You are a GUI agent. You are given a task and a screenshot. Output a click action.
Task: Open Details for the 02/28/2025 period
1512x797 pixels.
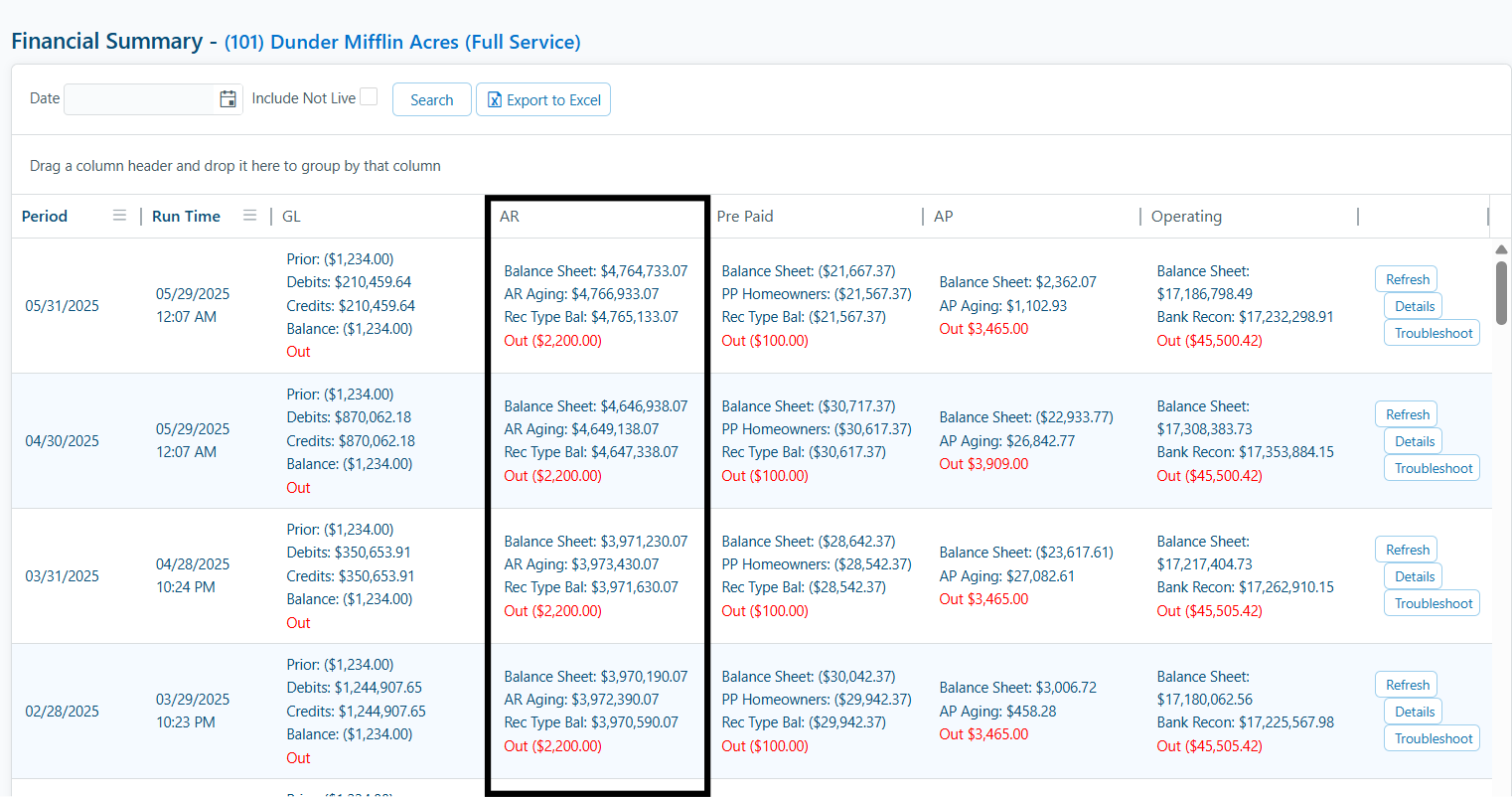1414,712
